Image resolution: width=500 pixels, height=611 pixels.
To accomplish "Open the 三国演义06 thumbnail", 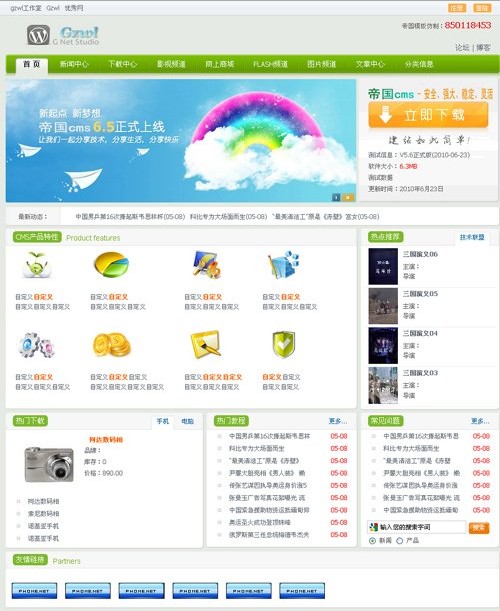I will 383,266.
